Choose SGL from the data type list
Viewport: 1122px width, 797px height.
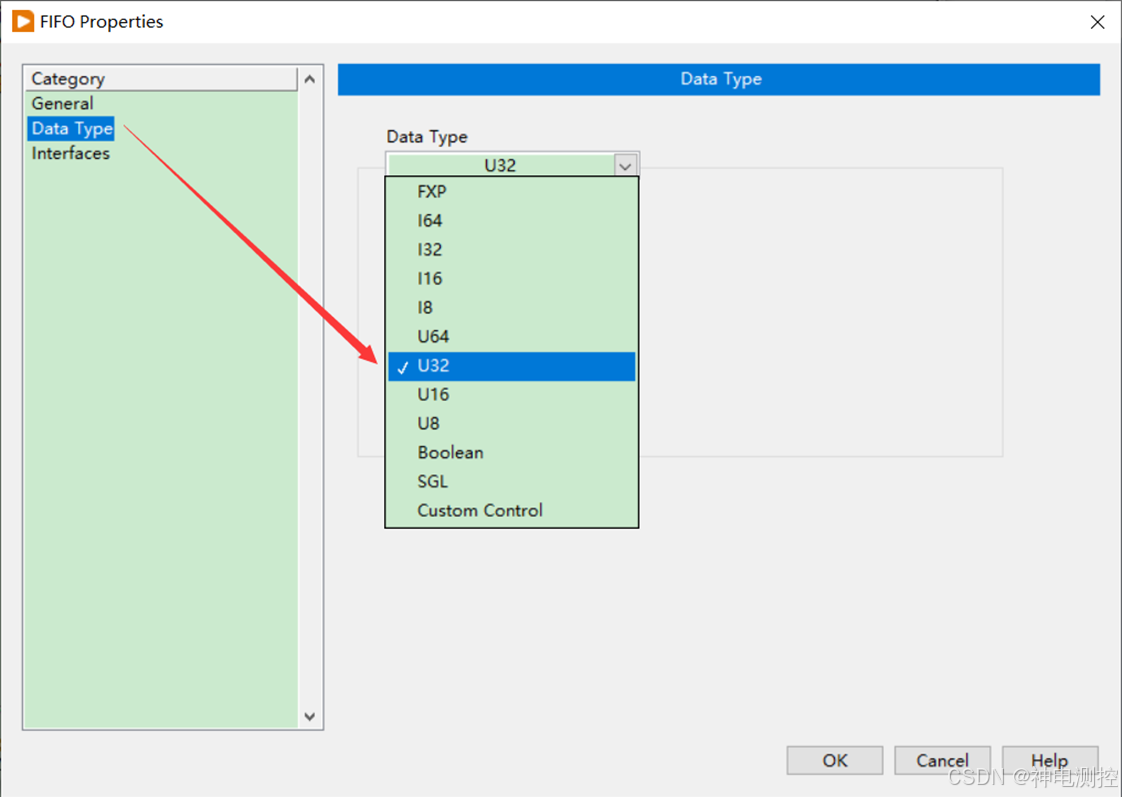coord(511,481)
